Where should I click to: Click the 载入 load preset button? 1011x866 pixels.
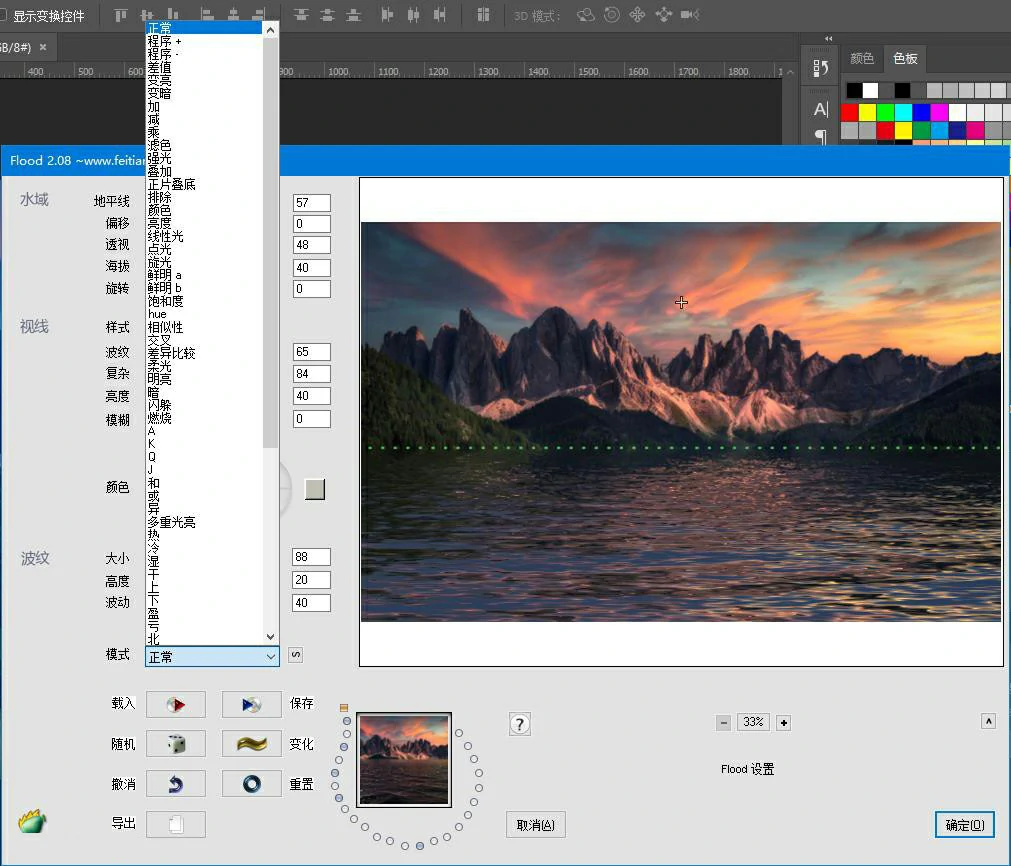coord(176,705)
